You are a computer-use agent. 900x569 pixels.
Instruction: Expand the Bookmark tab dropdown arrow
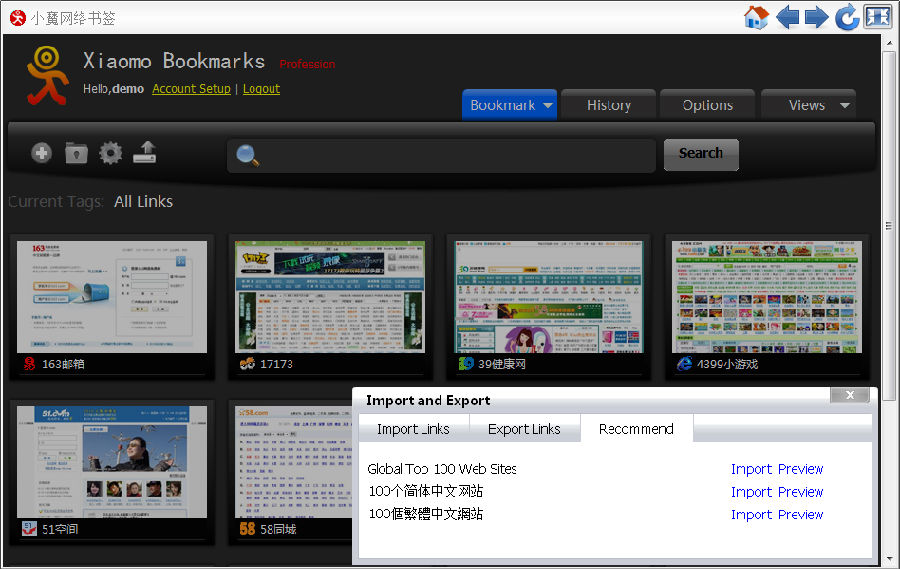click(548, 106)
